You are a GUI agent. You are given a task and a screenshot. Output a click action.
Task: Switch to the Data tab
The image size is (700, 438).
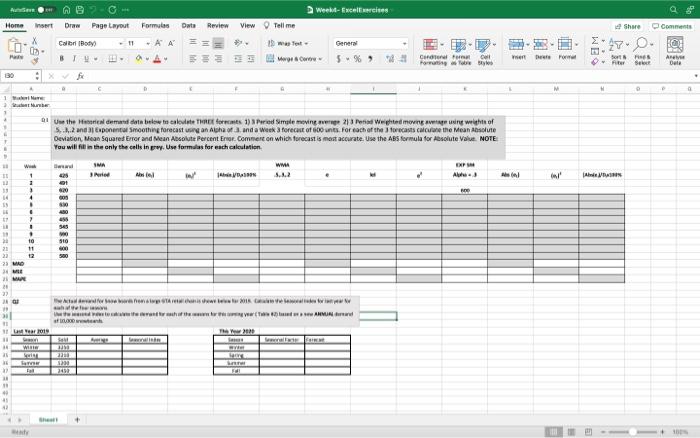click(x=188, y=26)
